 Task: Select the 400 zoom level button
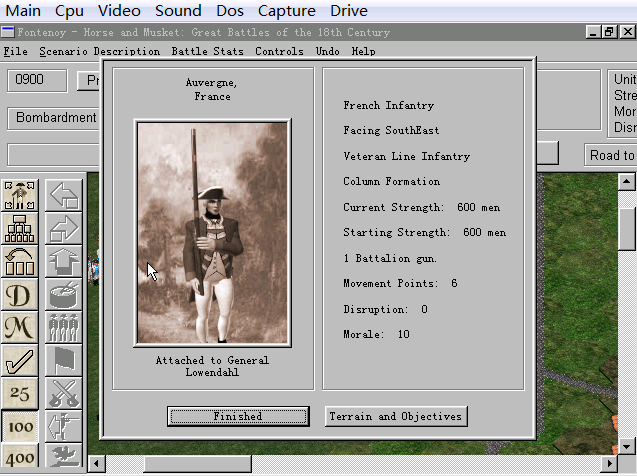pos(20,457)
